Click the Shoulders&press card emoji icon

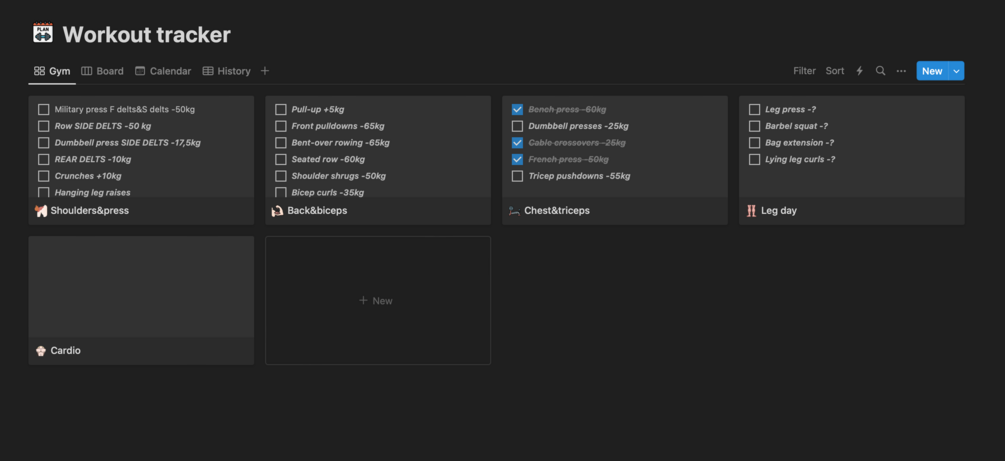(41, 210)
